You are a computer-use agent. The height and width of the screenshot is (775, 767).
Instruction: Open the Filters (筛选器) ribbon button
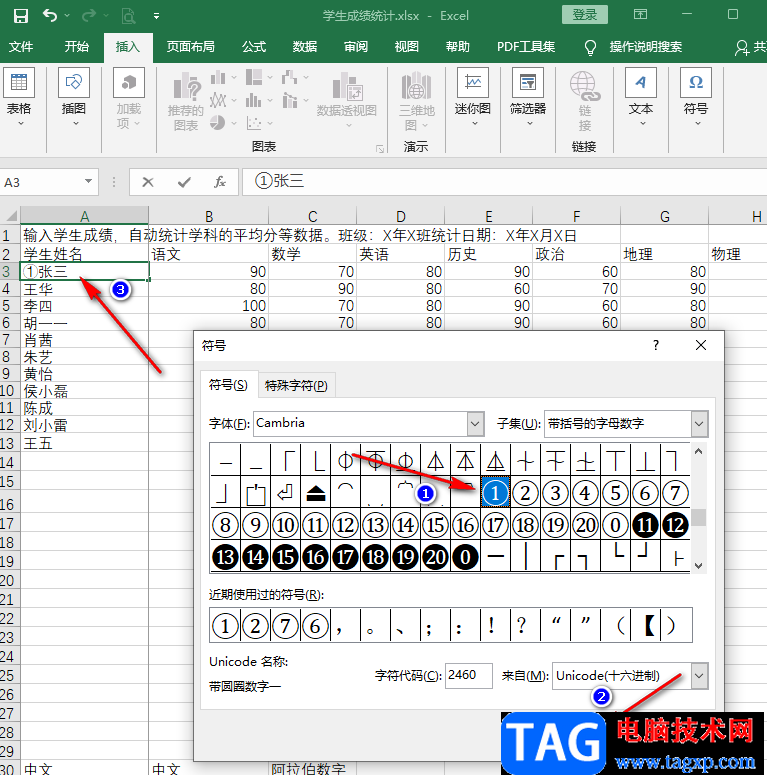pos(528,97)
